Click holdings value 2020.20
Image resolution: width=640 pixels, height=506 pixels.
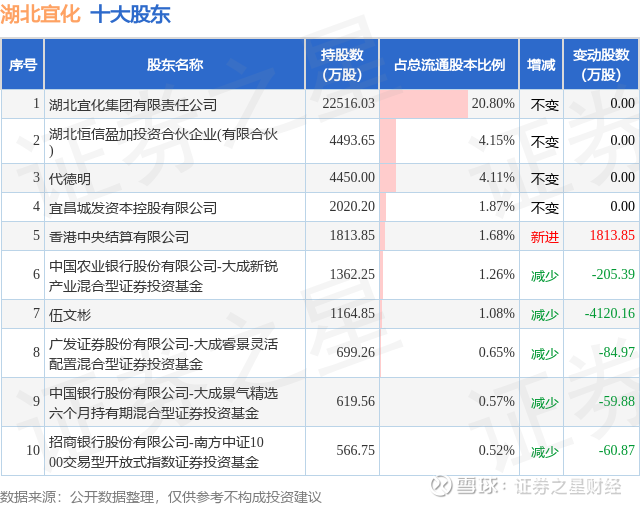(x=352, y=206)
